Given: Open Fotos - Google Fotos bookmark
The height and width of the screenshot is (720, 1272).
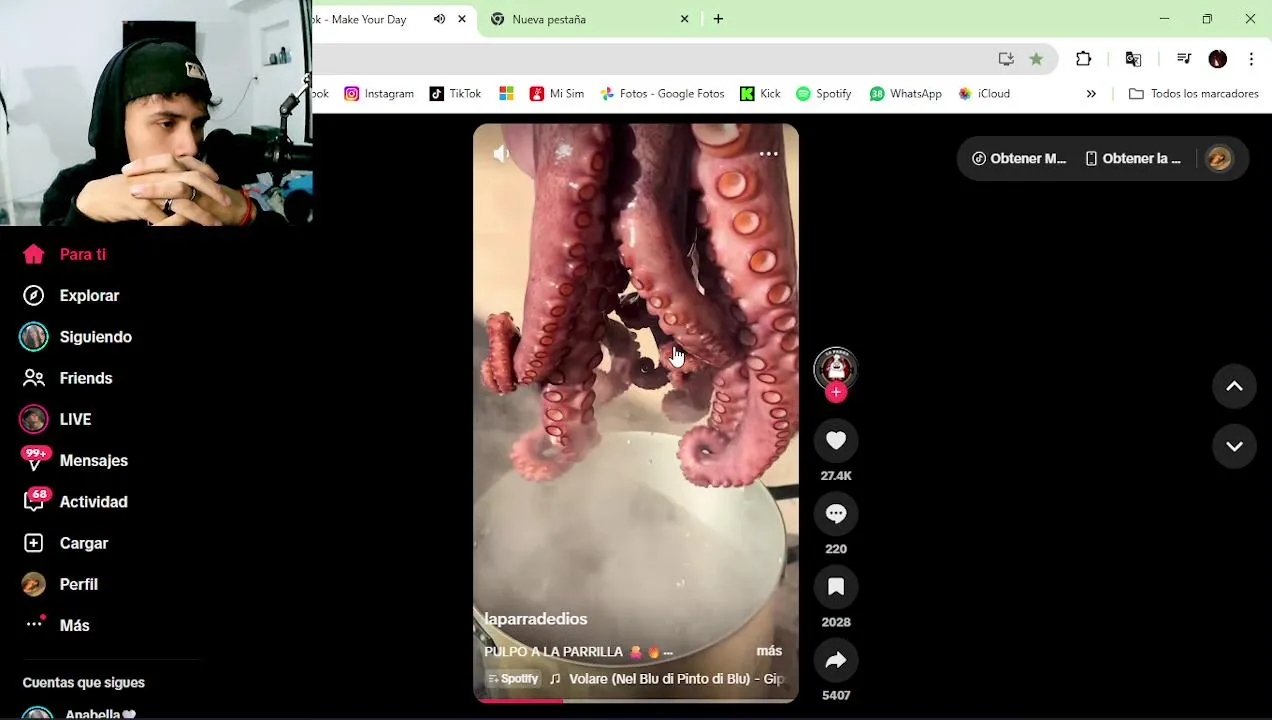Looking at the screenshot, I should click(662, 93).
